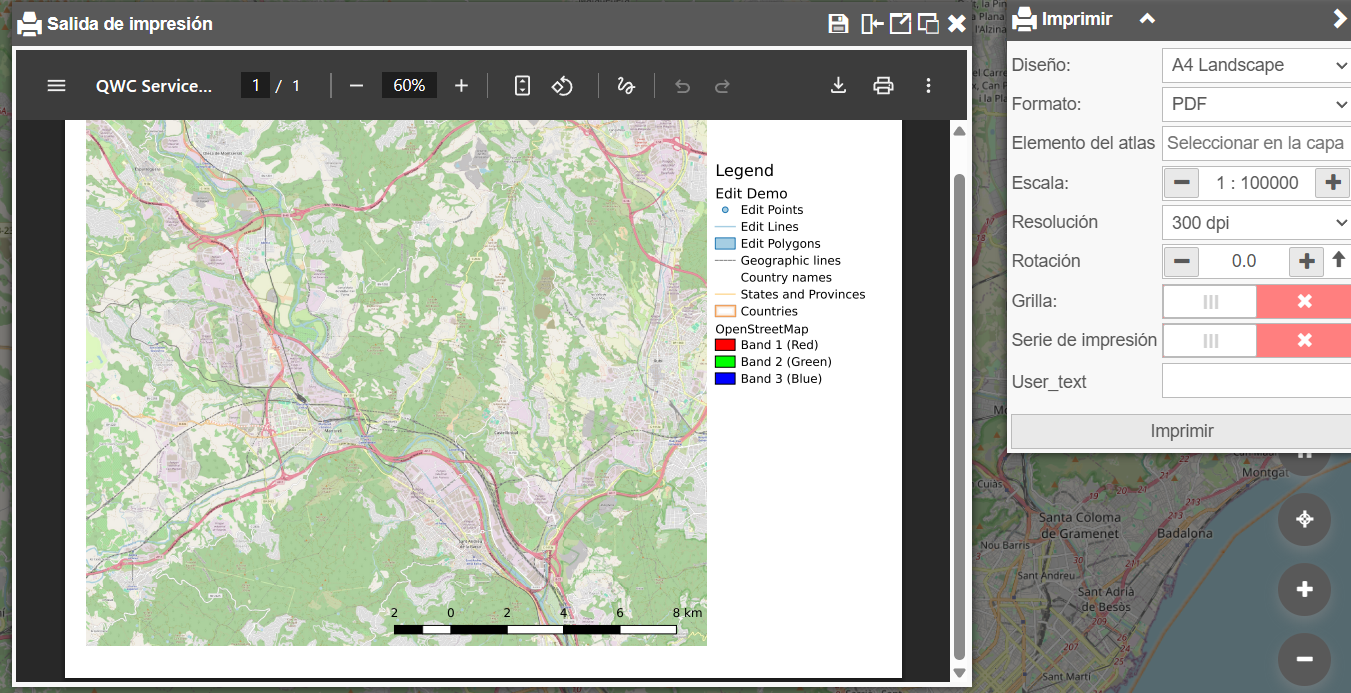
Task: Open the Diseño dropdown
Action: point(1256,65)
